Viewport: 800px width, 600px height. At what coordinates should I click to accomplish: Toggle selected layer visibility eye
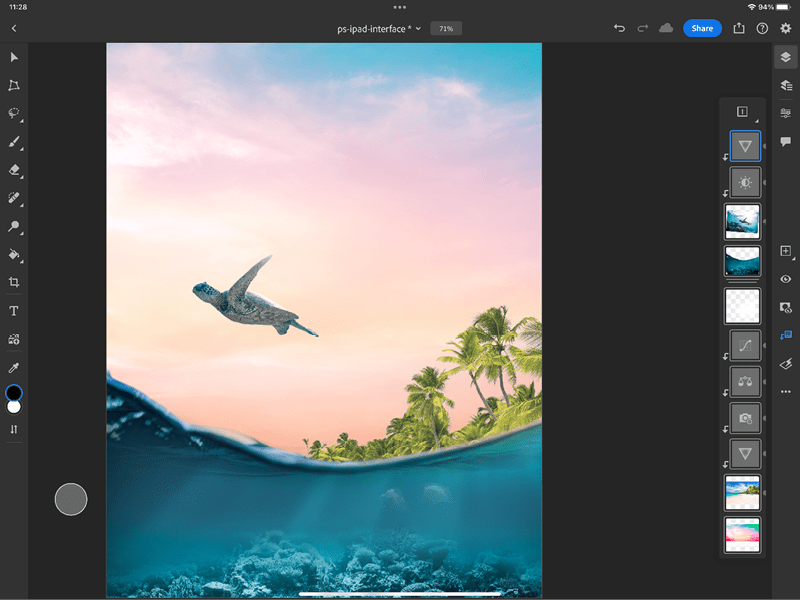click(786, 279)
